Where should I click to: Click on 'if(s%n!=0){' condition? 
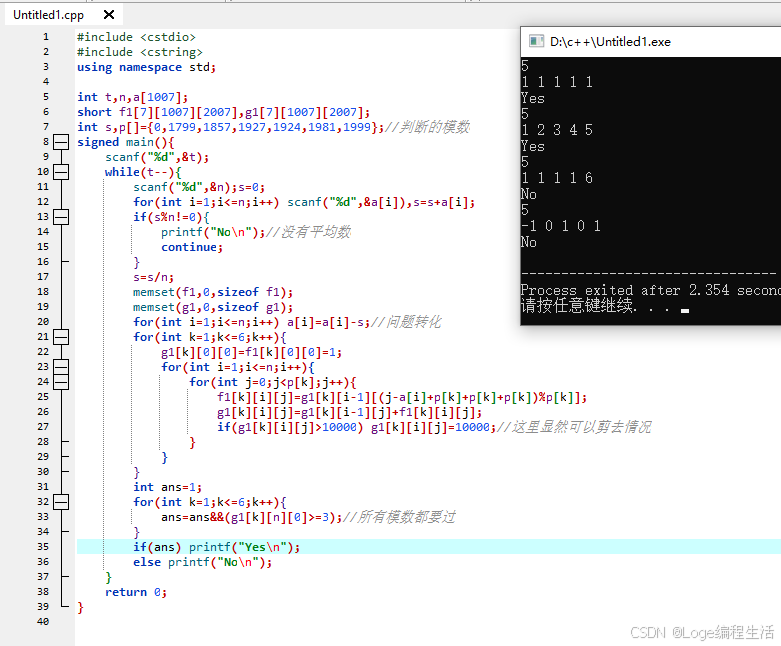171,217
